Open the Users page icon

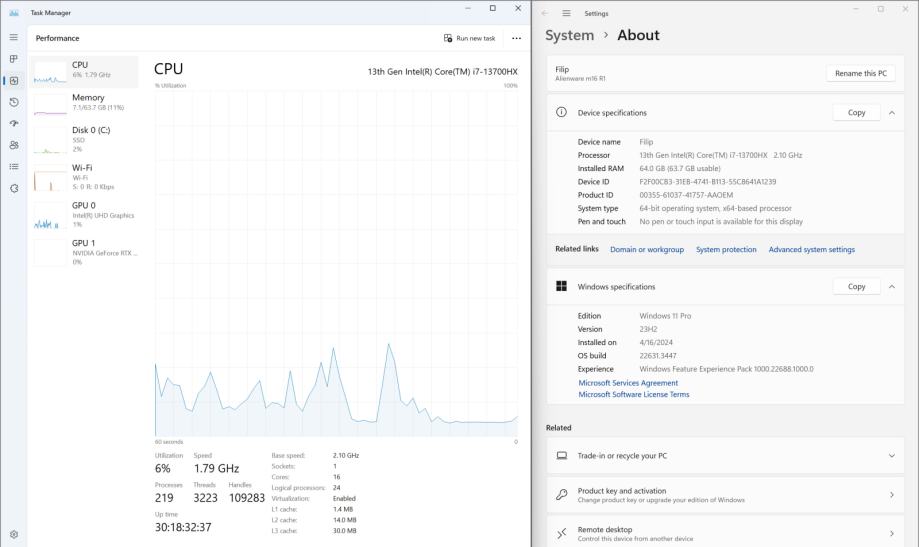point(13,145)
